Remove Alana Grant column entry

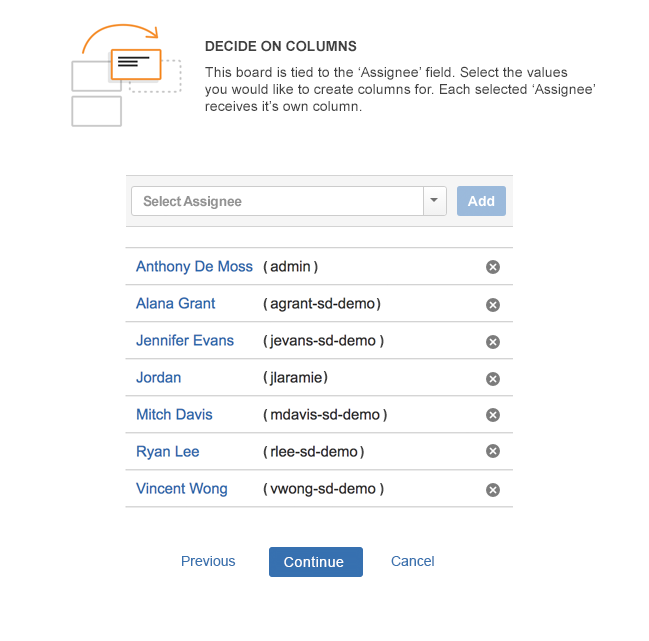(x=493, y=305)
